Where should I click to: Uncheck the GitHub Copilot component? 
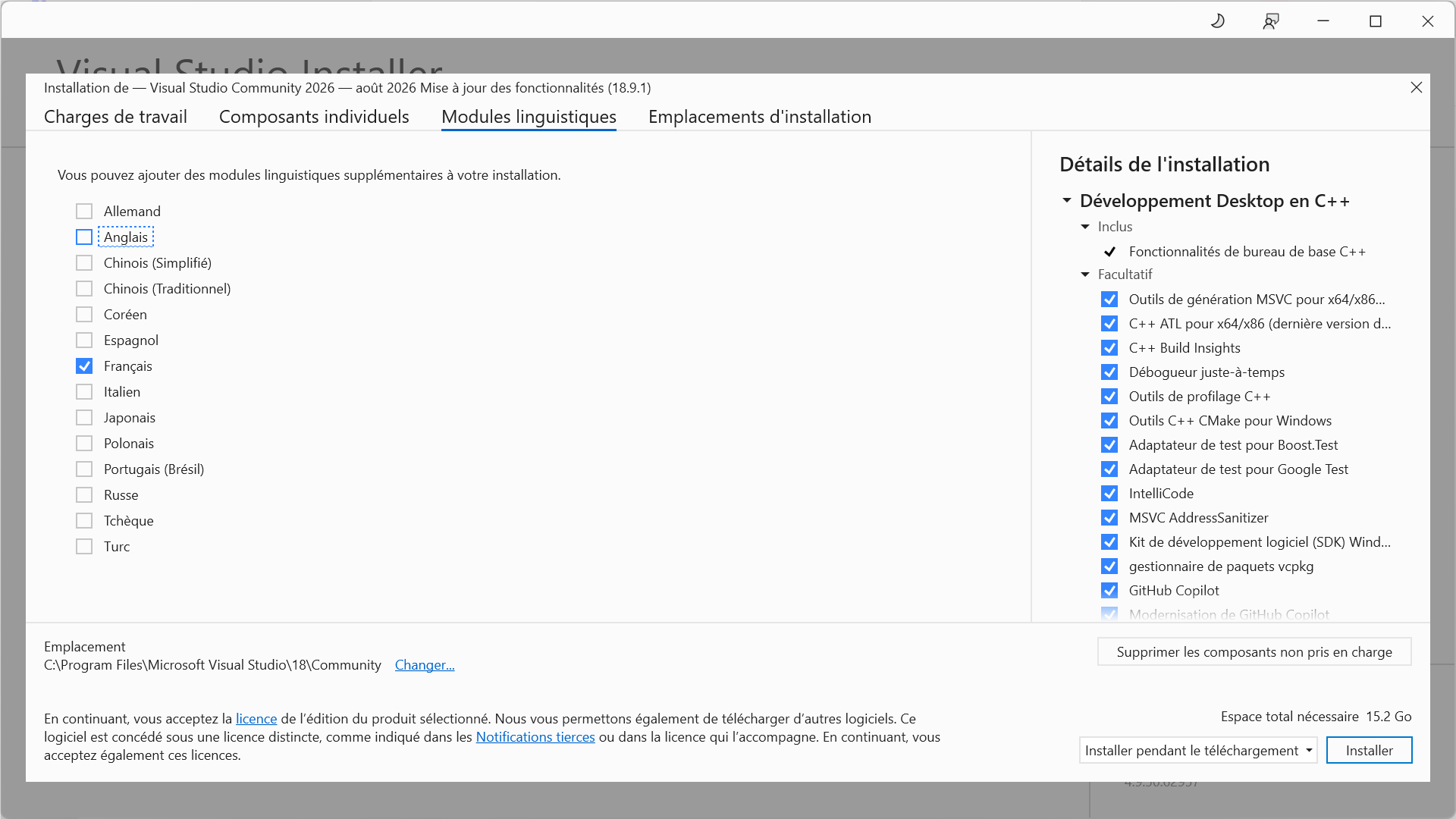[x=1109, y=591]
